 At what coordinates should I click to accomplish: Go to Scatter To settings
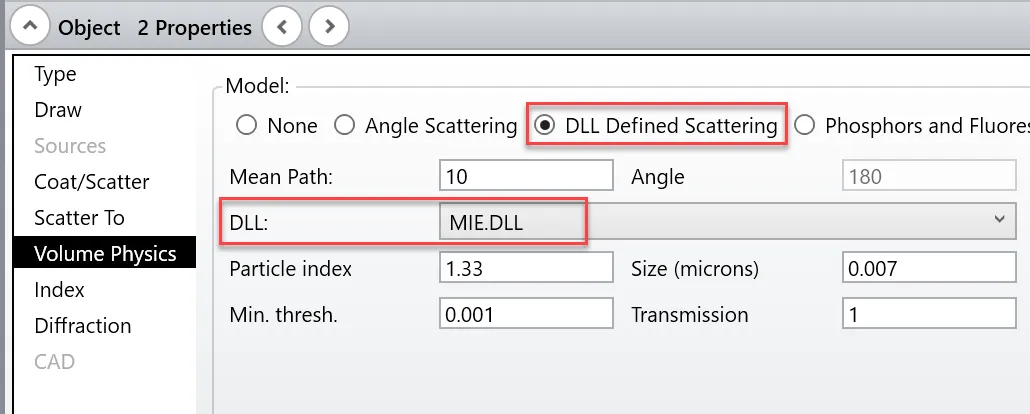[x=79, y=218]
